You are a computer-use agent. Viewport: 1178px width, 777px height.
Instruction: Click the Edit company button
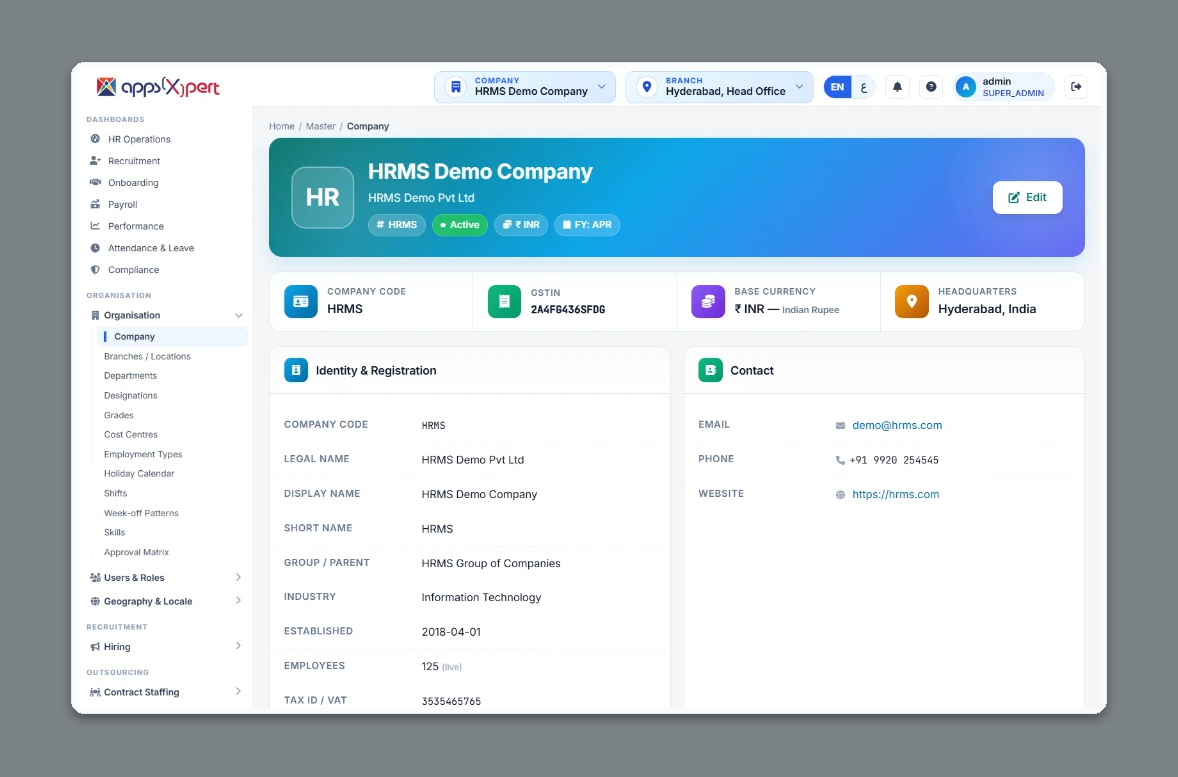click(x=1027, y=198)
